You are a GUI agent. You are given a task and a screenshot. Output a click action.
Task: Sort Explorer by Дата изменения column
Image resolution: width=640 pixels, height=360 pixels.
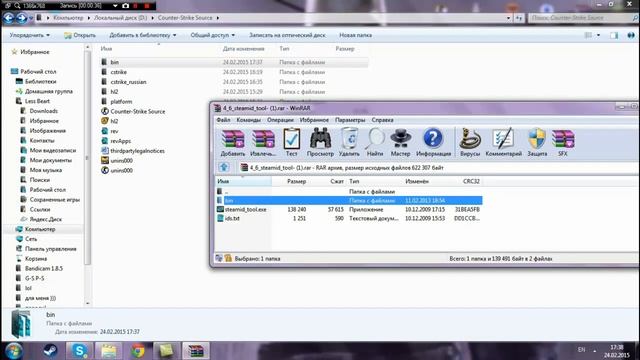pos(244,49)
